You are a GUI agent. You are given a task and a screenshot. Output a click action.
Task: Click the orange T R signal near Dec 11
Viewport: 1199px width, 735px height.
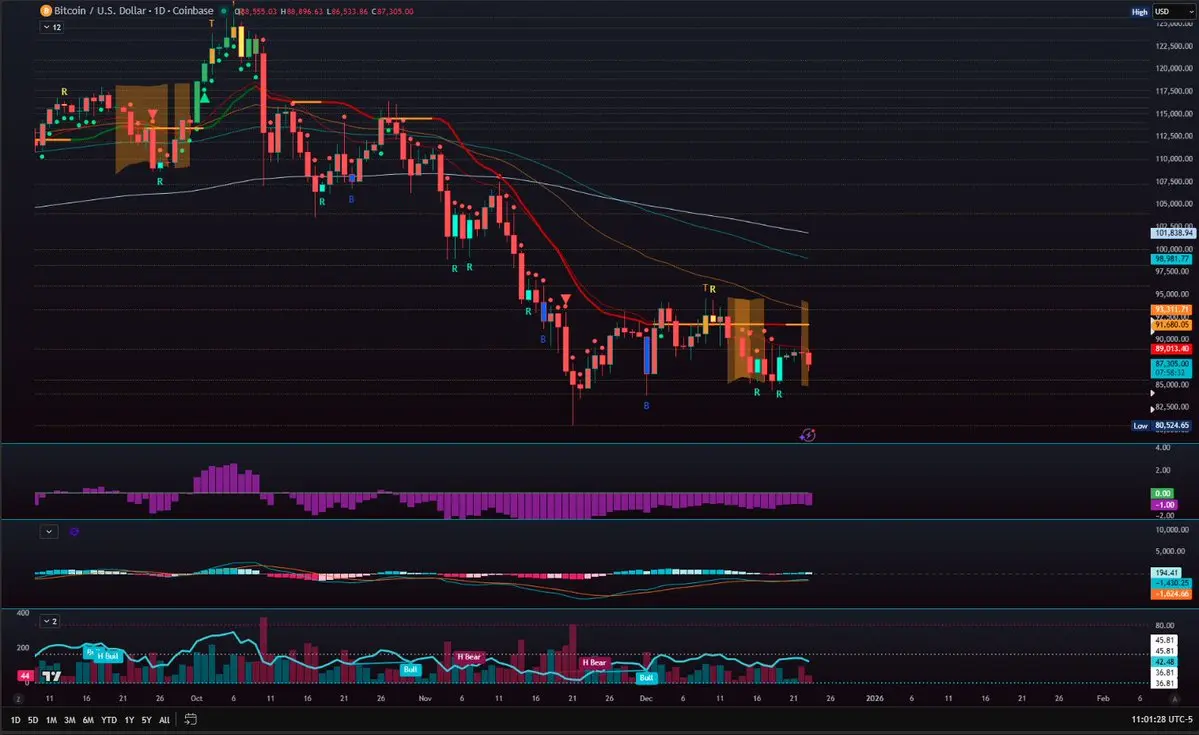[709, 288]
